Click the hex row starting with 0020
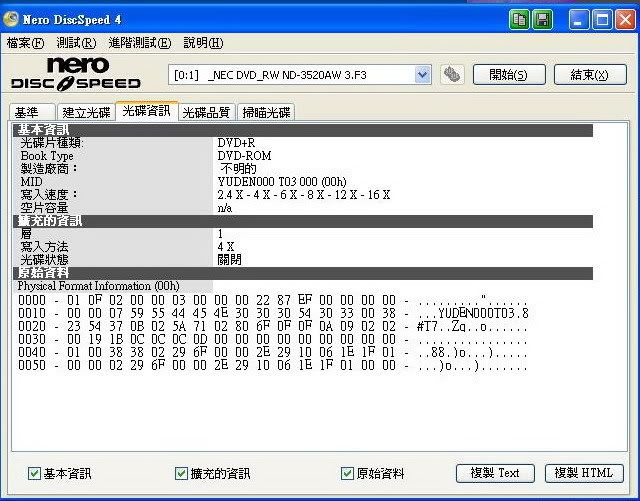The image size is (640, 501). coord(273,327)
